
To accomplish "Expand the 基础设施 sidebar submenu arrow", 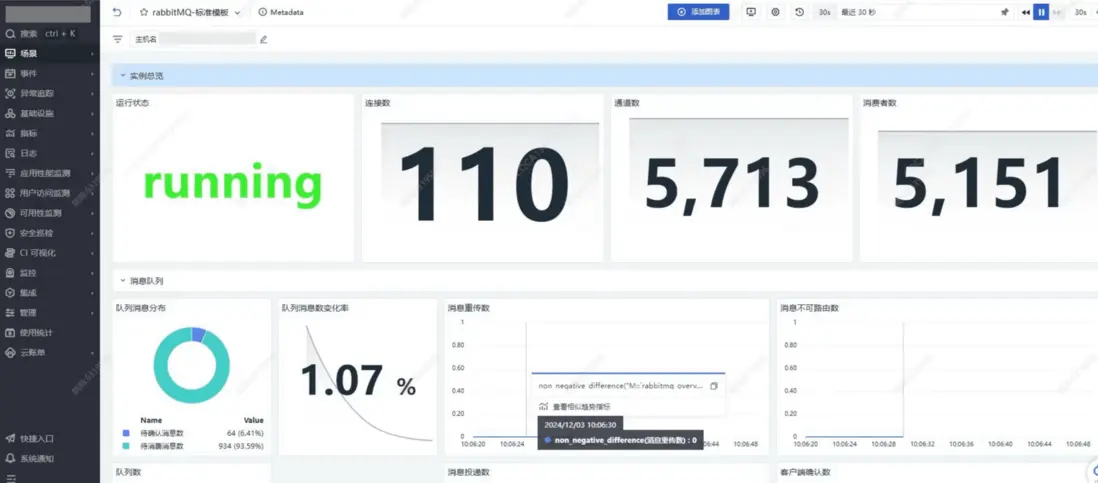I will pos(92,113).
